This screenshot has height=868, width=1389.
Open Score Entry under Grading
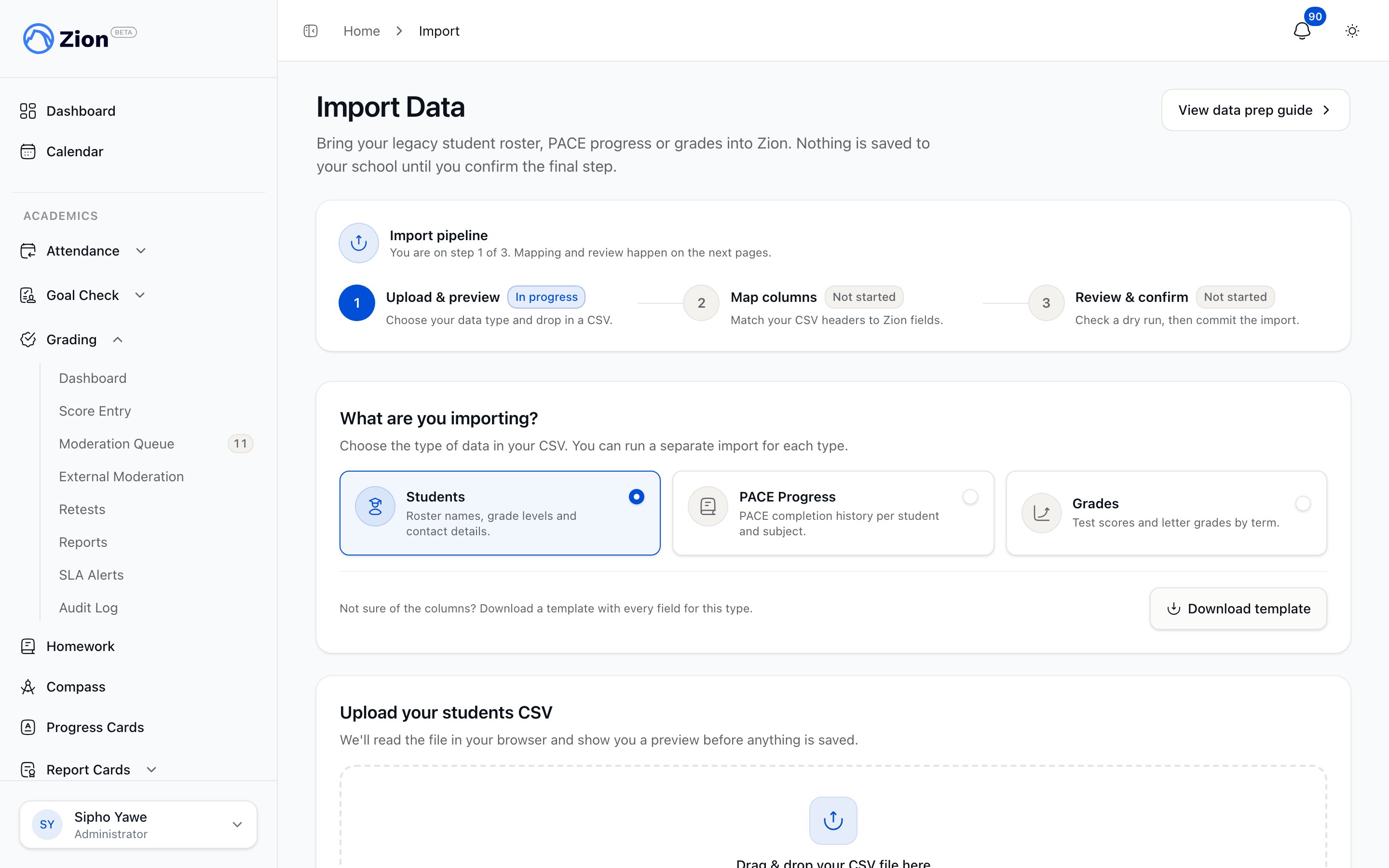coord(95,411)
